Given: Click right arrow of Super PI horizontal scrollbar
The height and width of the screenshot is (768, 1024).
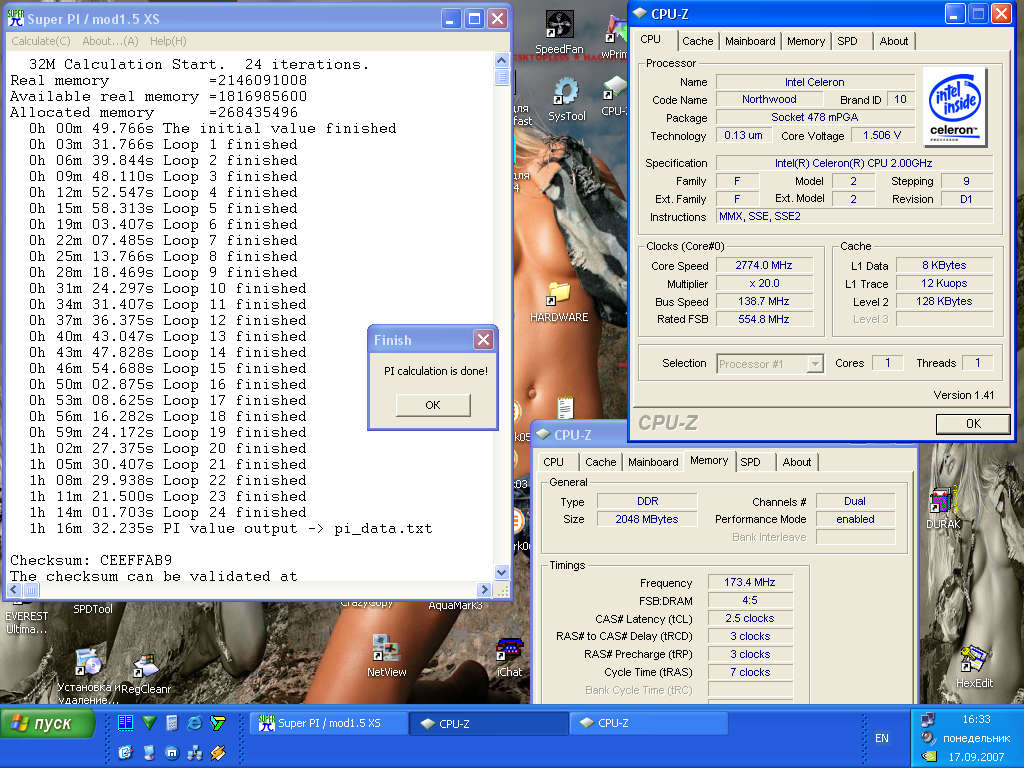Looking at the screenshot, I should (484, 590).
